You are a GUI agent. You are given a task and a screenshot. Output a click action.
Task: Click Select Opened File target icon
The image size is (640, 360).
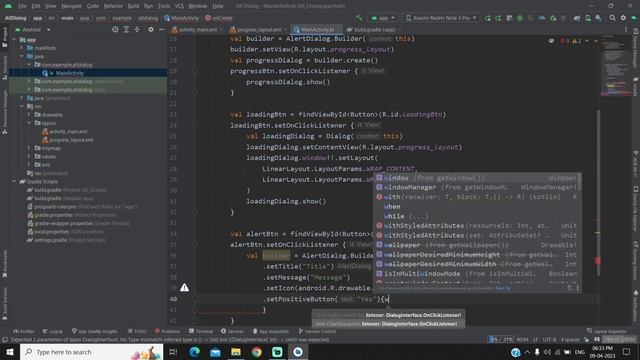(116, 29)
